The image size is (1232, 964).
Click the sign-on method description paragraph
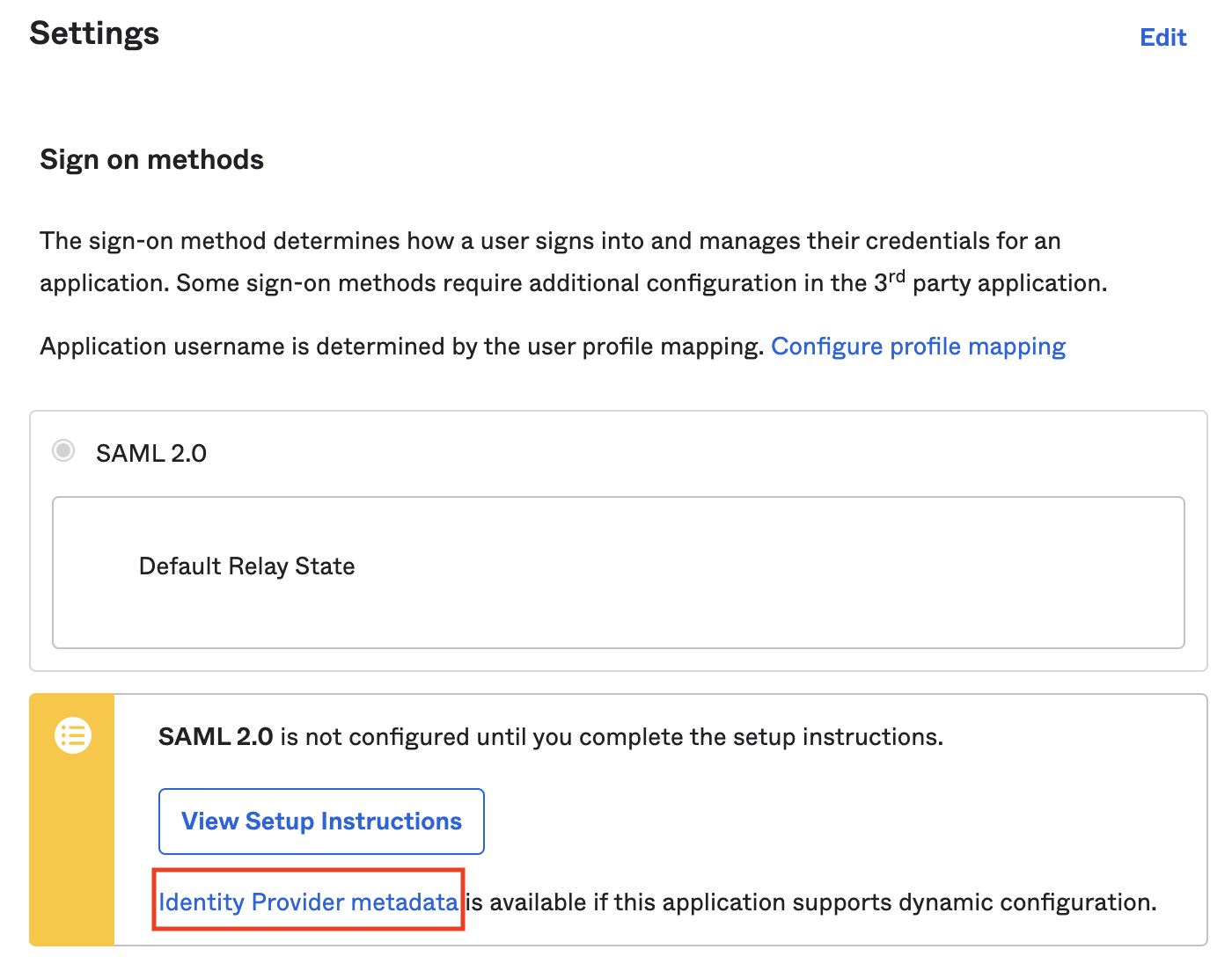(573, 262)
